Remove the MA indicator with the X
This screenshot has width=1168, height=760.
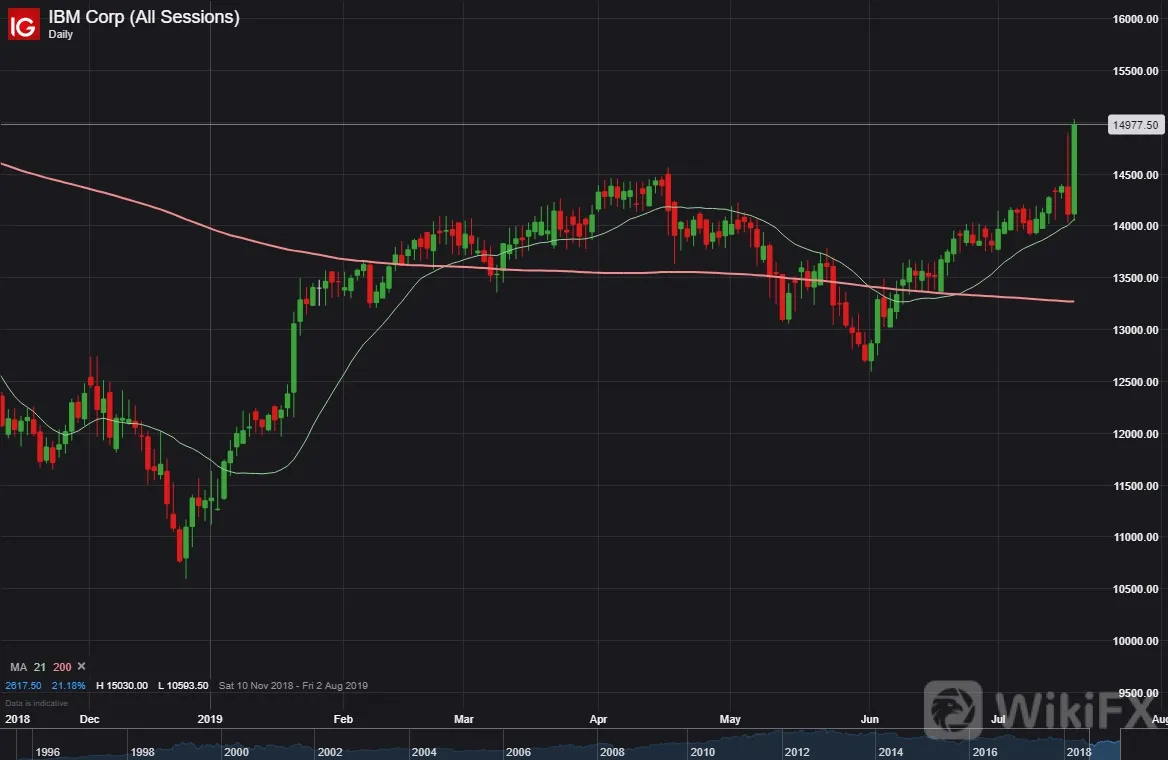point(82,666)
